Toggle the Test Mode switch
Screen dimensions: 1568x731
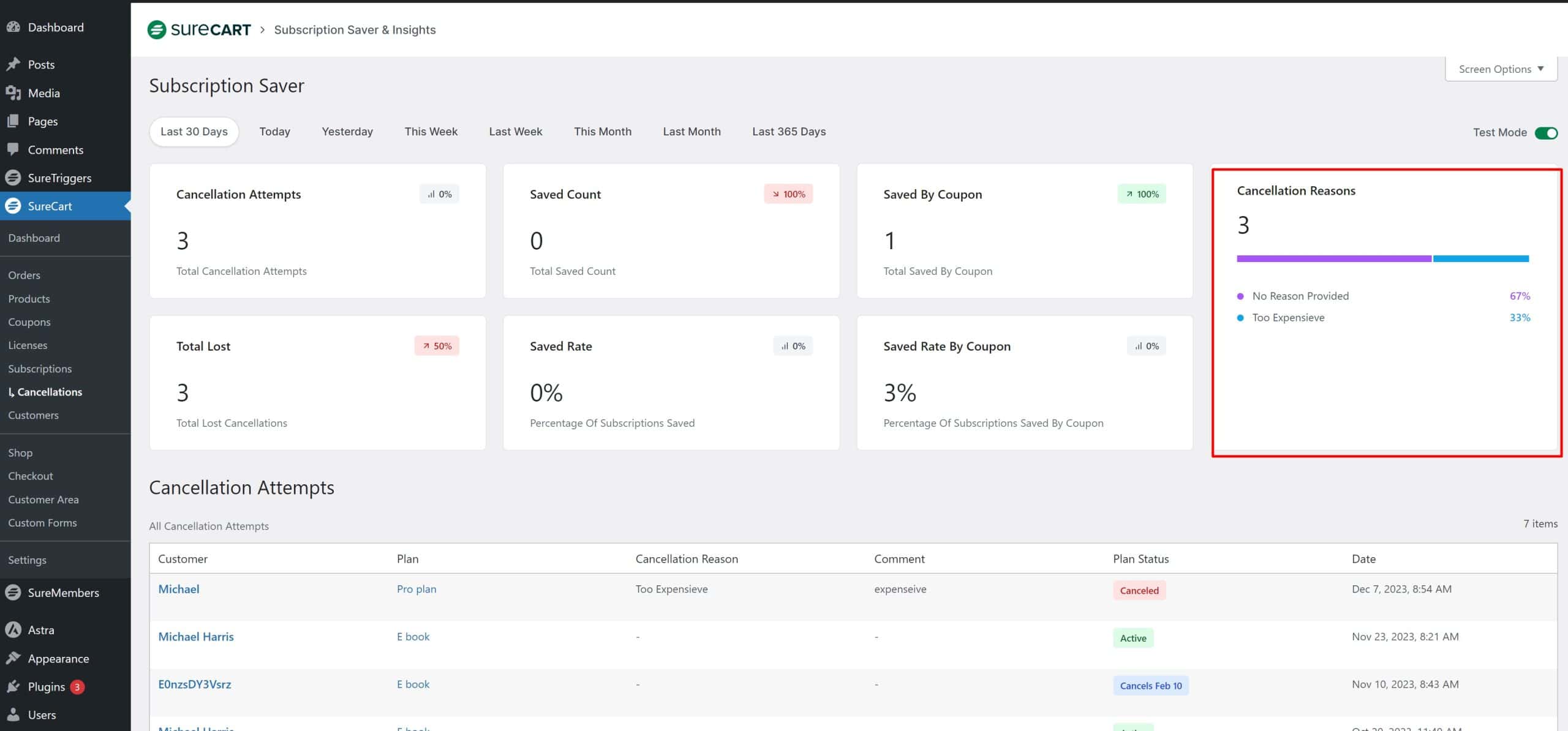[x=1545, y=133]
